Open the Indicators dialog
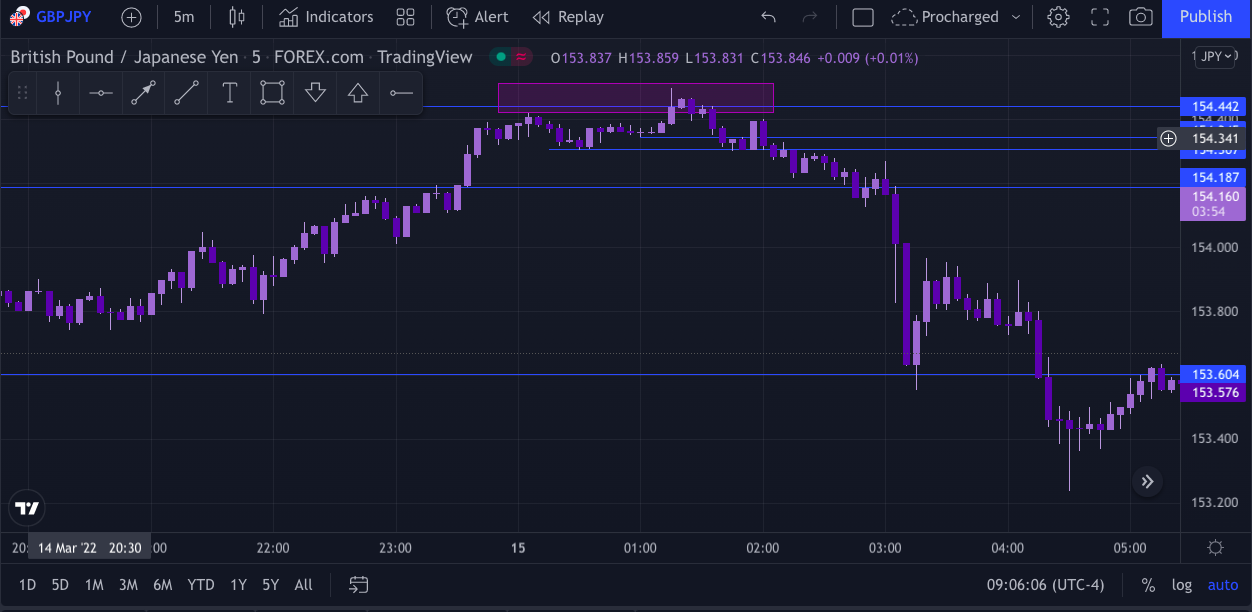1252x612 pixels. pyautogui.click(x=326, y=17)
